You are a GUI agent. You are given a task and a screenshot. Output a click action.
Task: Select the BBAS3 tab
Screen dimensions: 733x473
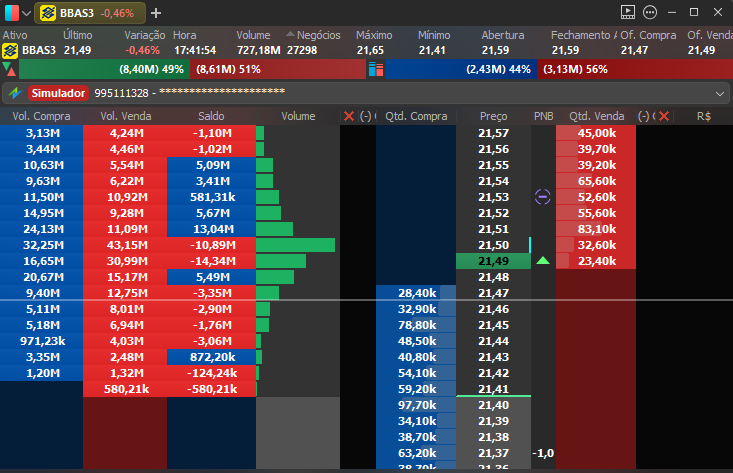[x=90, y=13]
